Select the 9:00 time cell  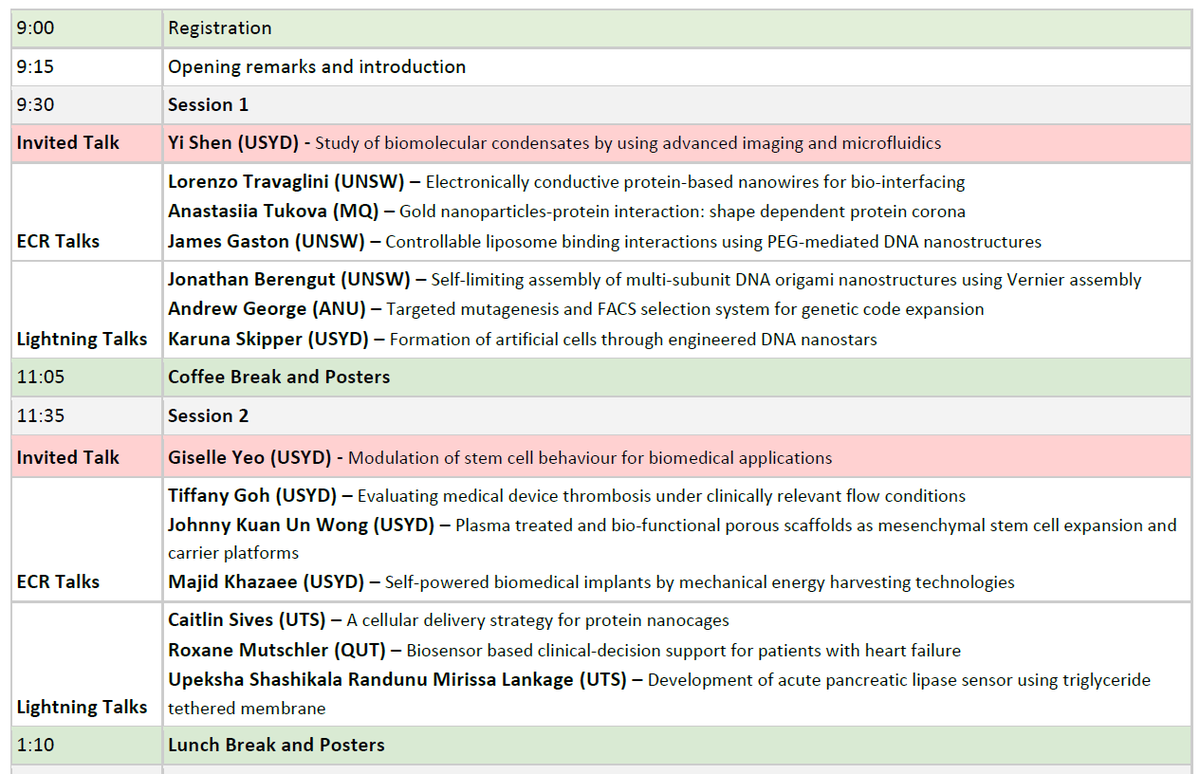tap(87, 28)
